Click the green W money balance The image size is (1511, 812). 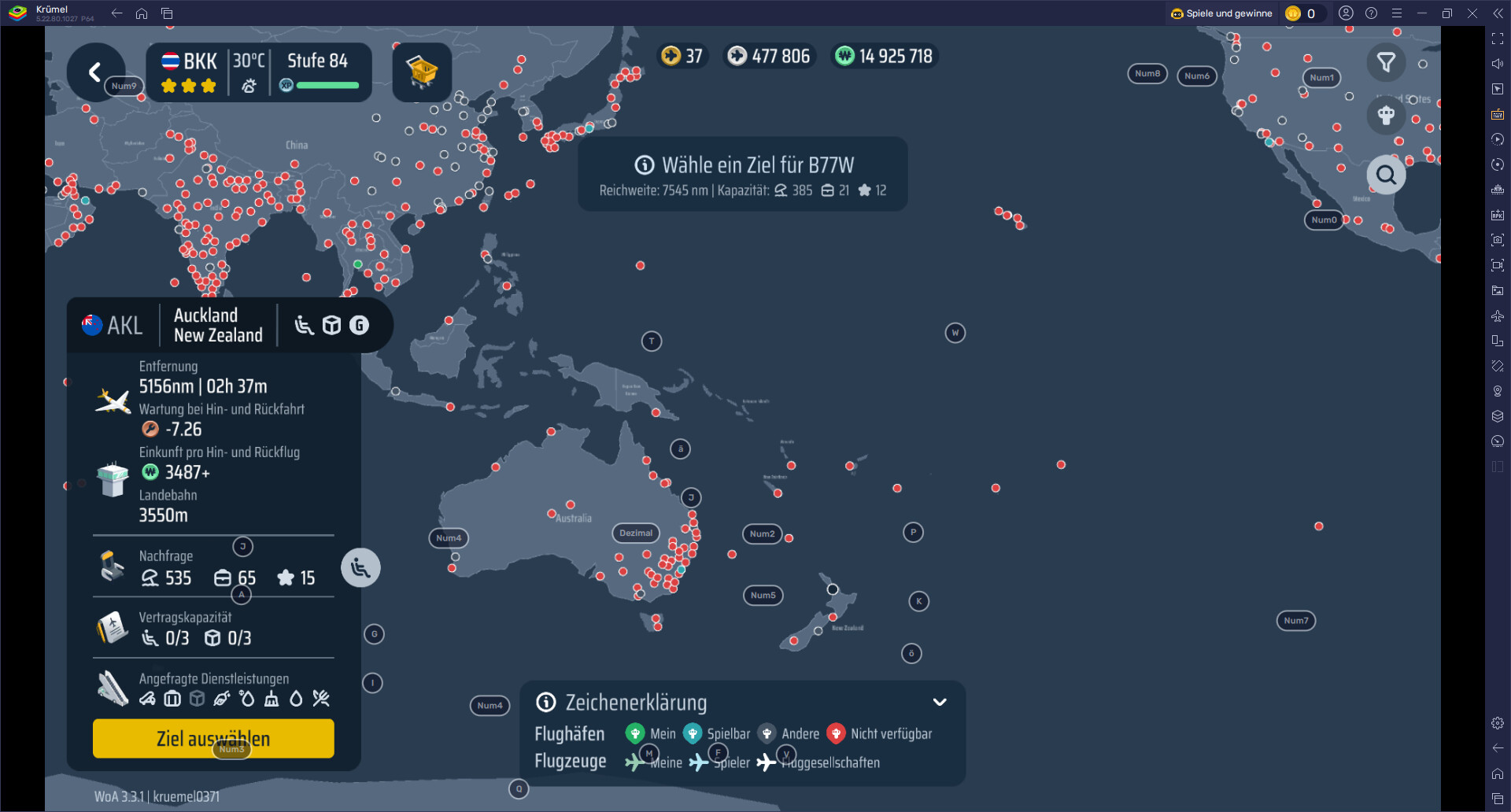pos(884,56)
